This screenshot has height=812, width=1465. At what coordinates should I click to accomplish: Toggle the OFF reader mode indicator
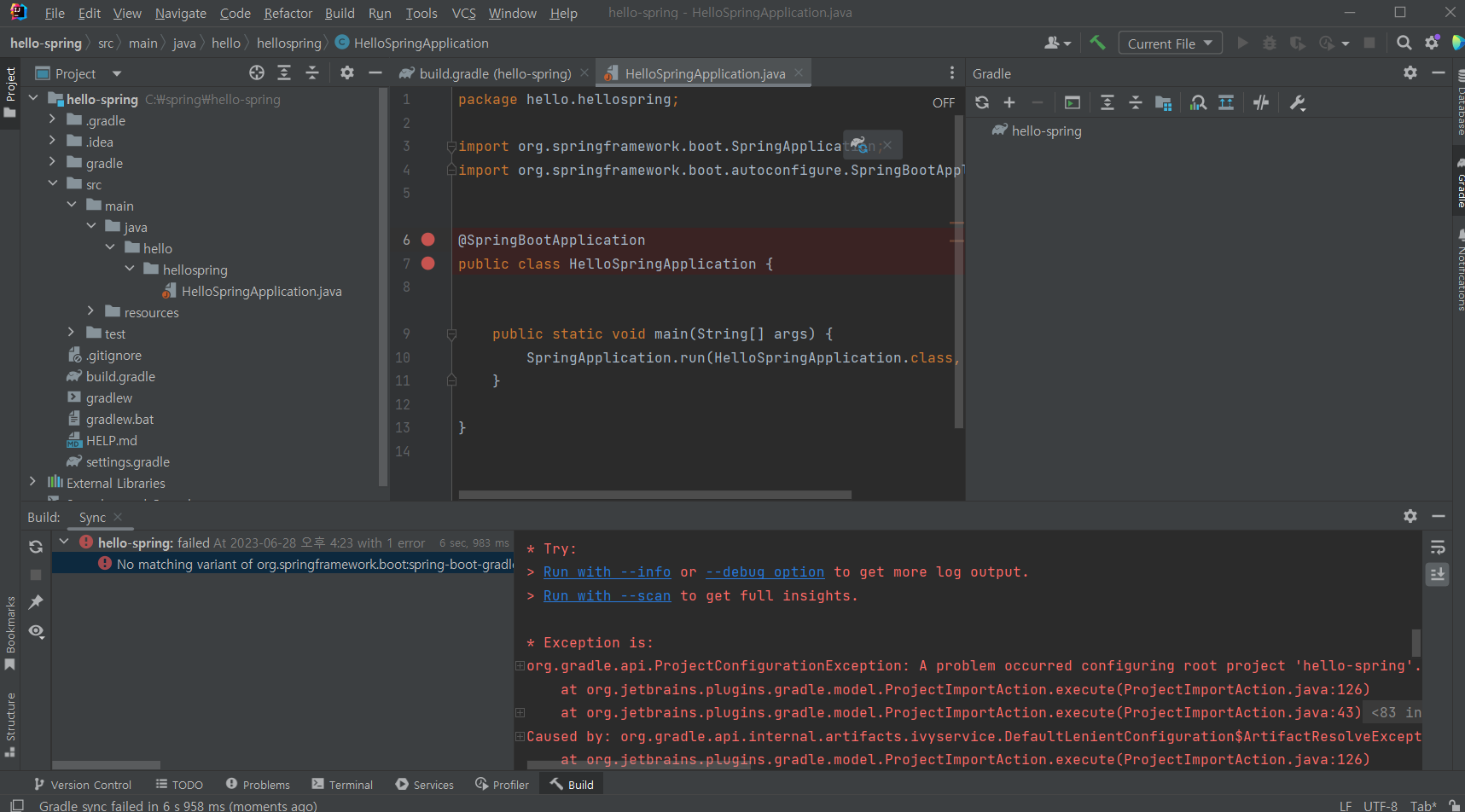[x=944, y=102]
